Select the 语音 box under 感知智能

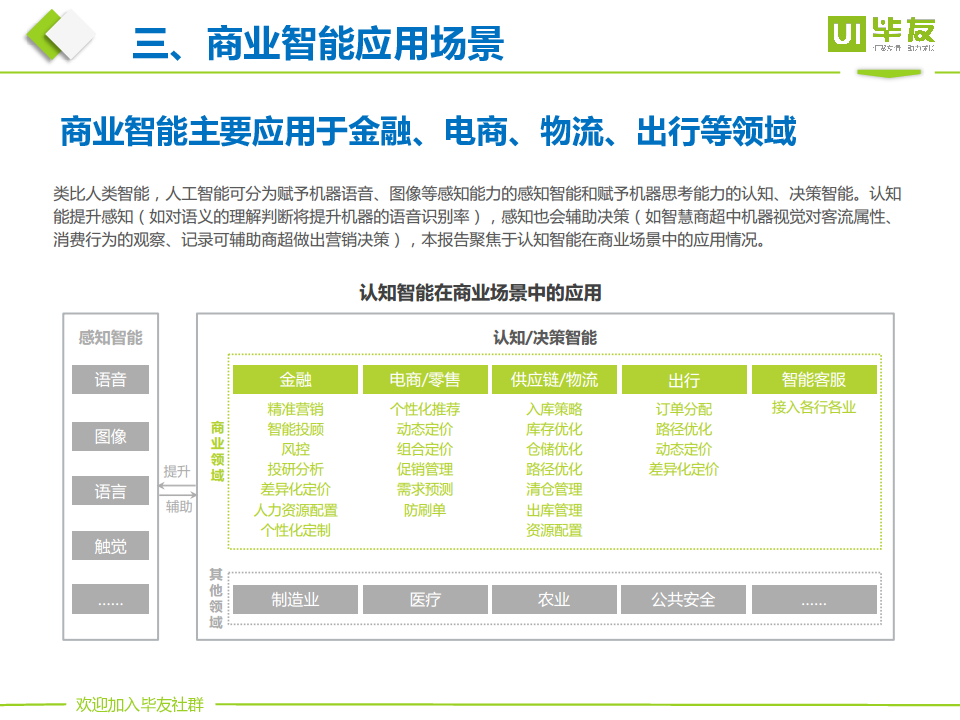[110, 380]
